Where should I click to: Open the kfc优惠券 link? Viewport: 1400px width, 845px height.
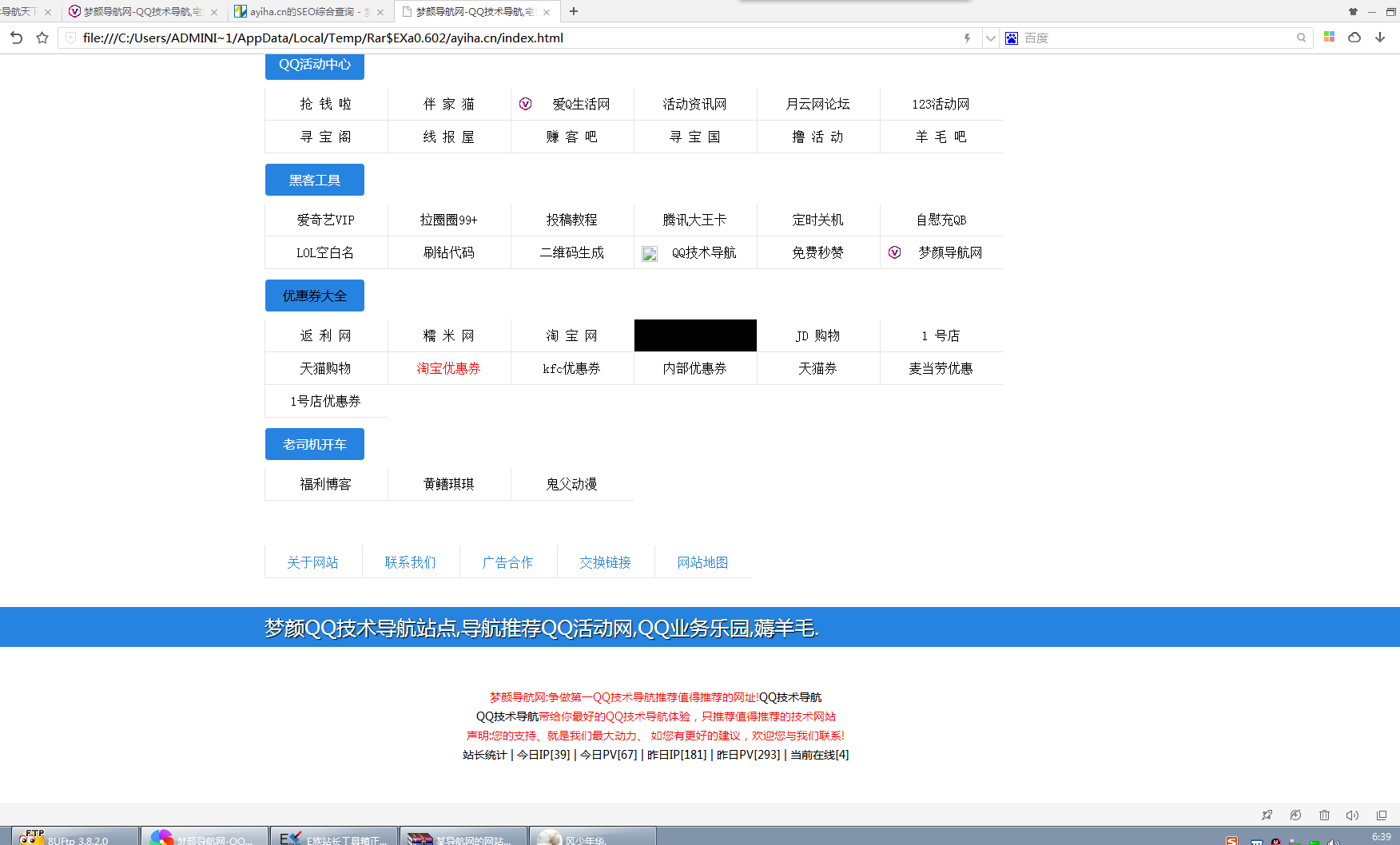[572, 368]
